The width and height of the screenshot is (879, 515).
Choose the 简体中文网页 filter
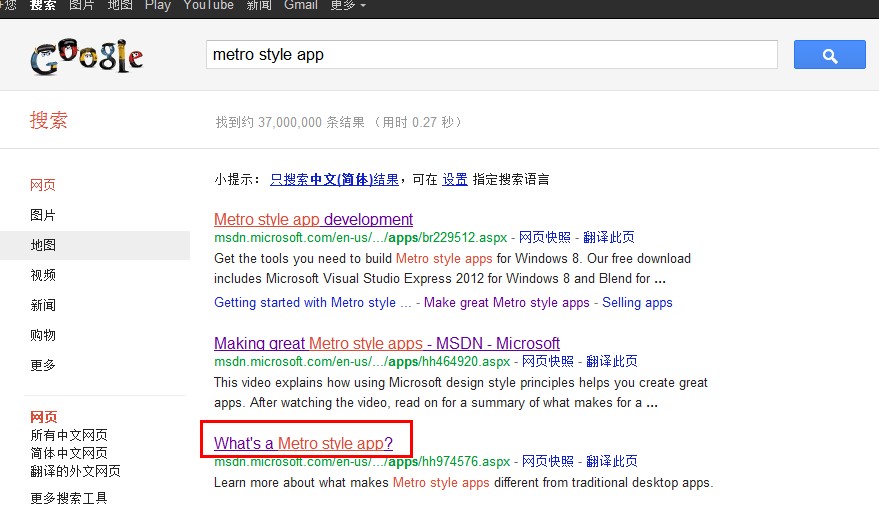point(69,453)
